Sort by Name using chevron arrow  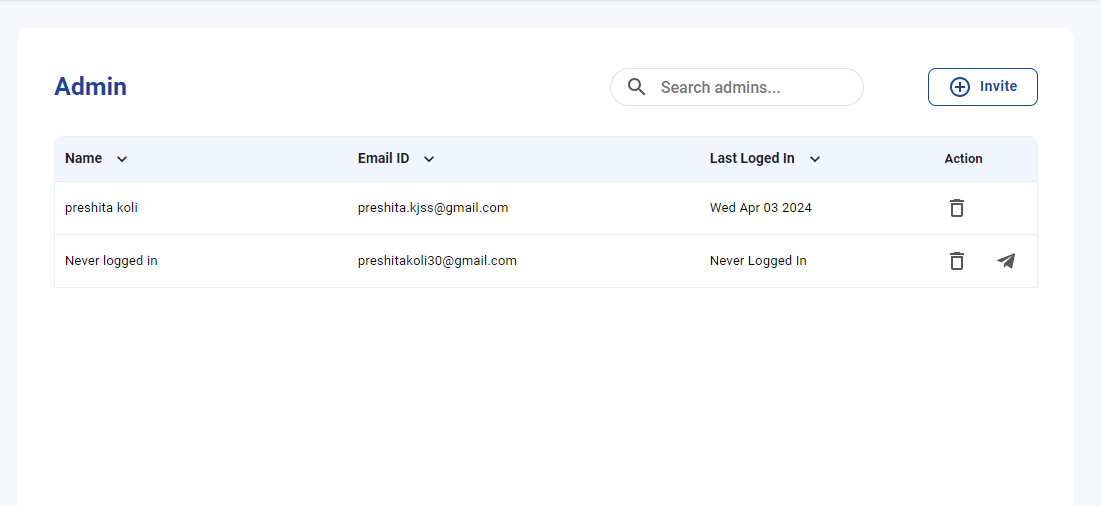(121, 159)
